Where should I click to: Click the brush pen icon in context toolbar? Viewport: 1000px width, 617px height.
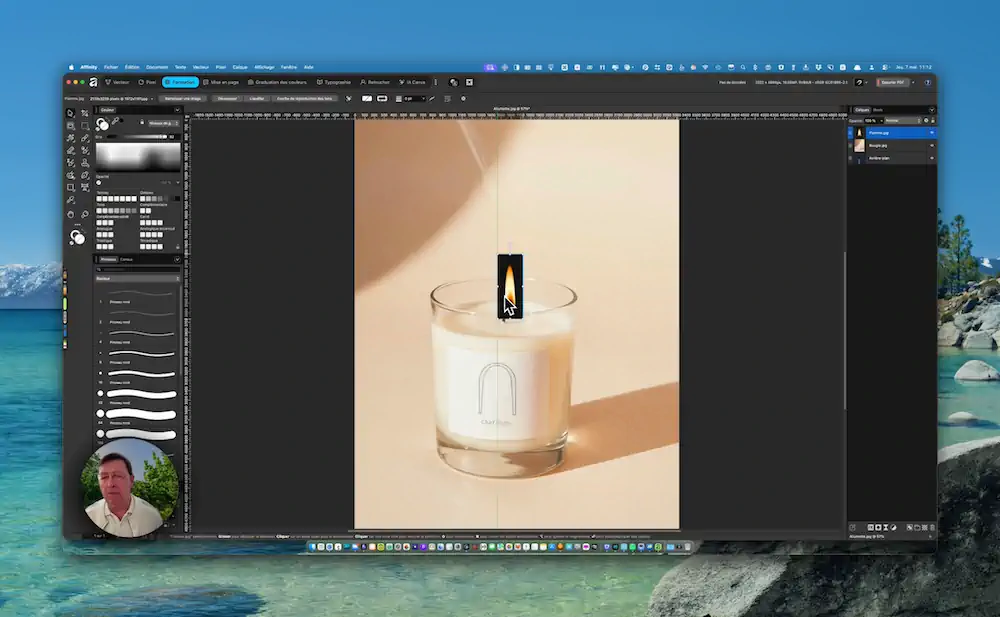(432, 98)
